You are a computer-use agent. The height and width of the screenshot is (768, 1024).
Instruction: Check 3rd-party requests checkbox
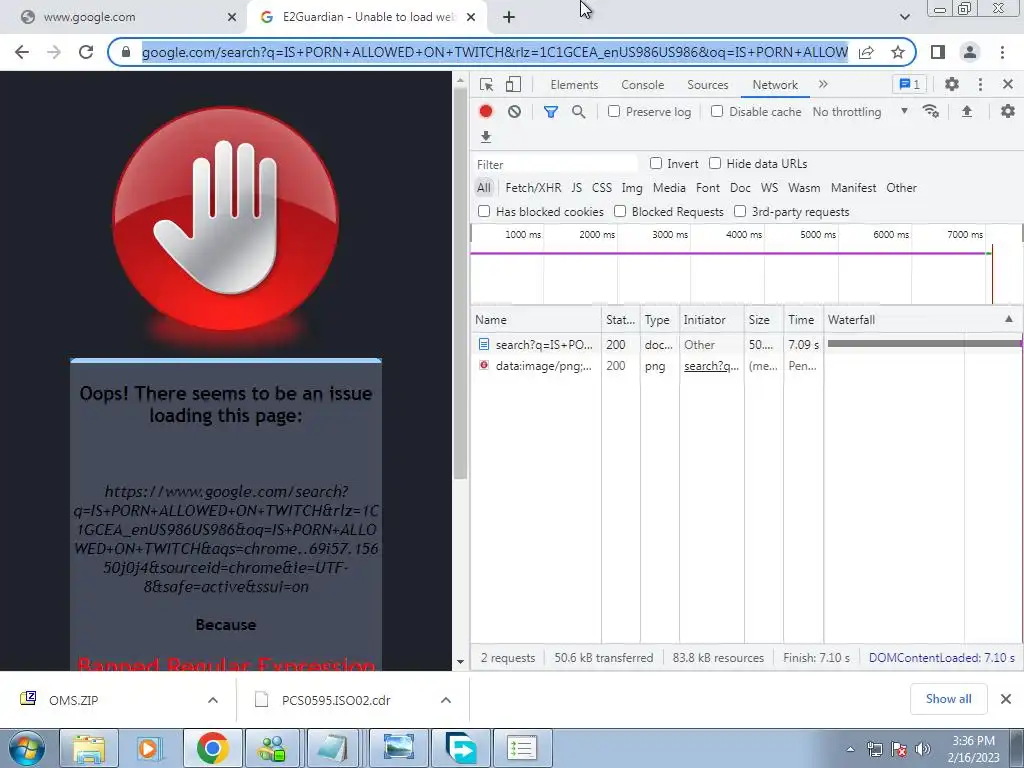coord(740,212)
